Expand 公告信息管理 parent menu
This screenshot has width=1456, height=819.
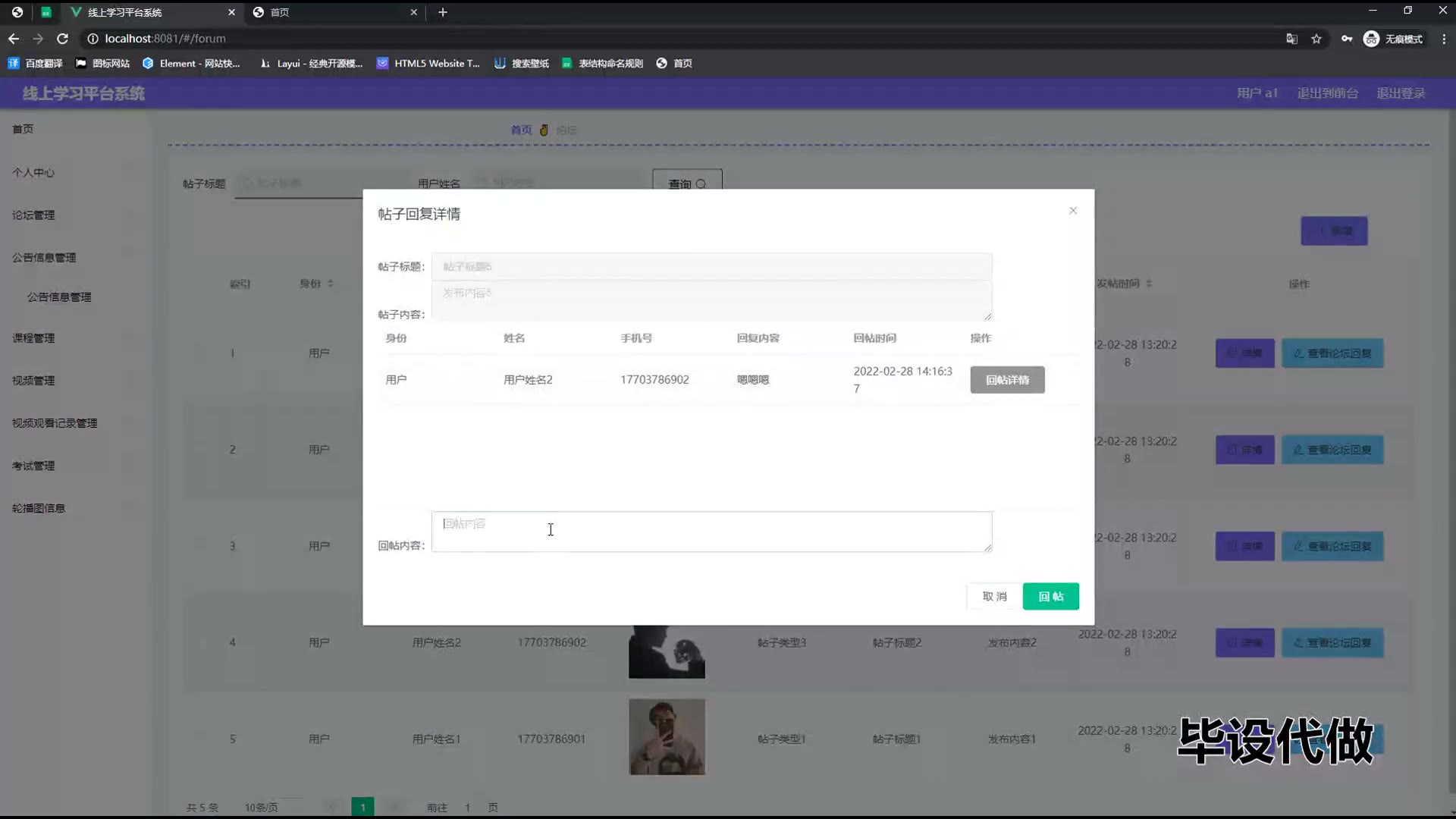coord(44,258)
